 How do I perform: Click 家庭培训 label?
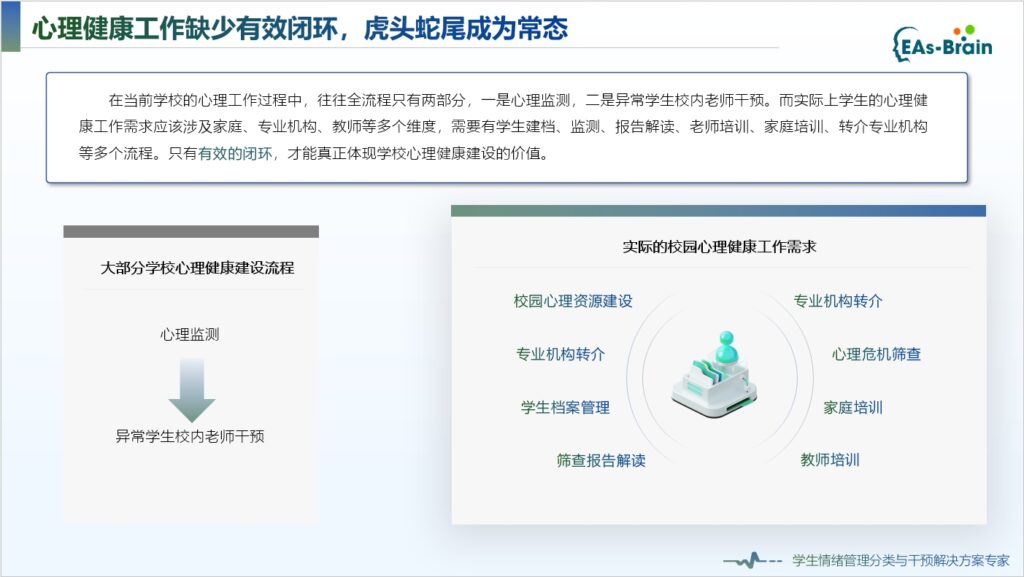coord(853,408)
